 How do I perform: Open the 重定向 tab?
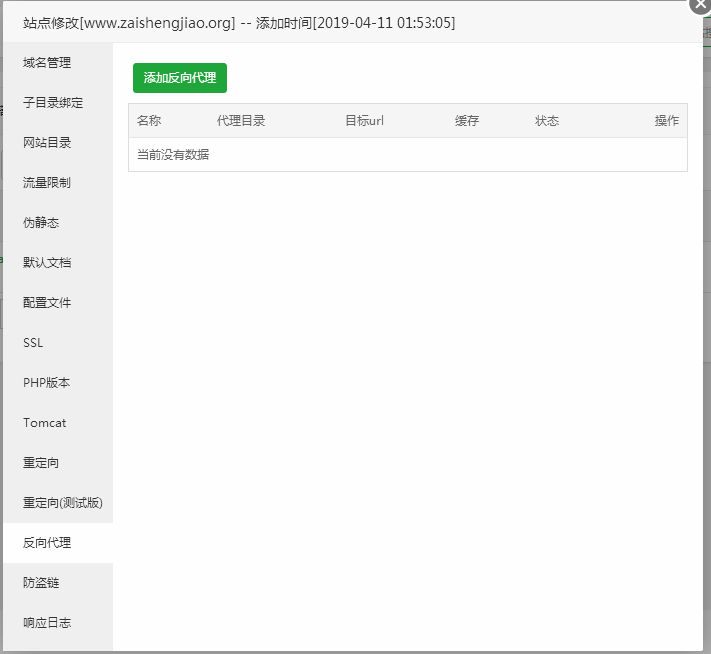(x=58, y=463)
